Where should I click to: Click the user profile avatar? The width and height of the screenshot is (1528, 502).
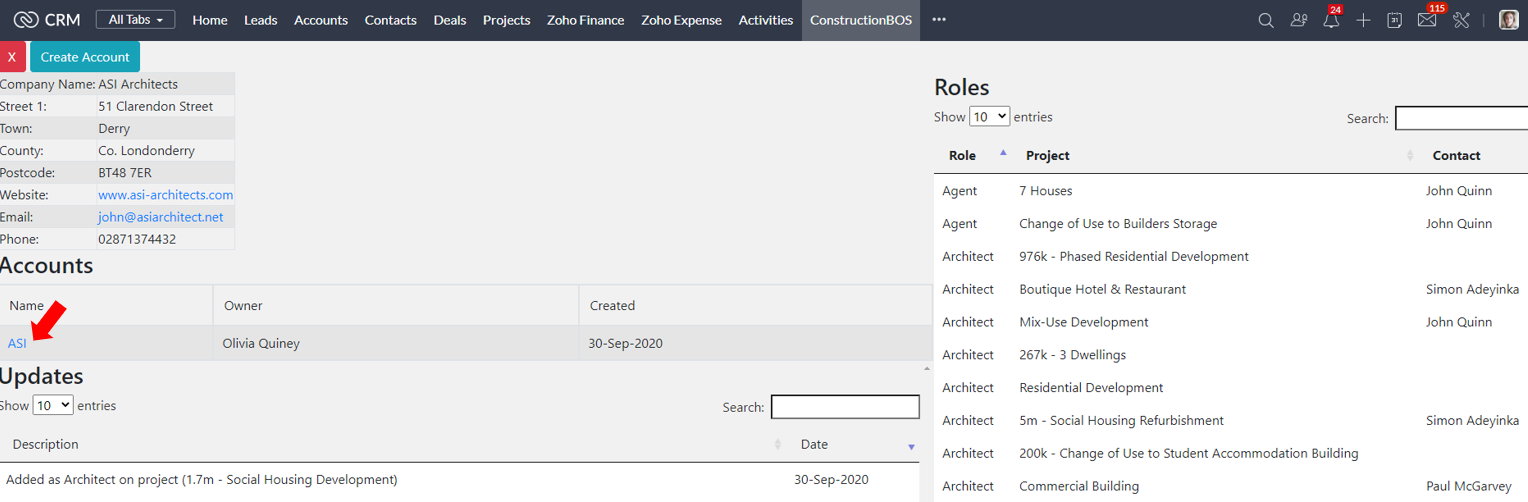1509,20
